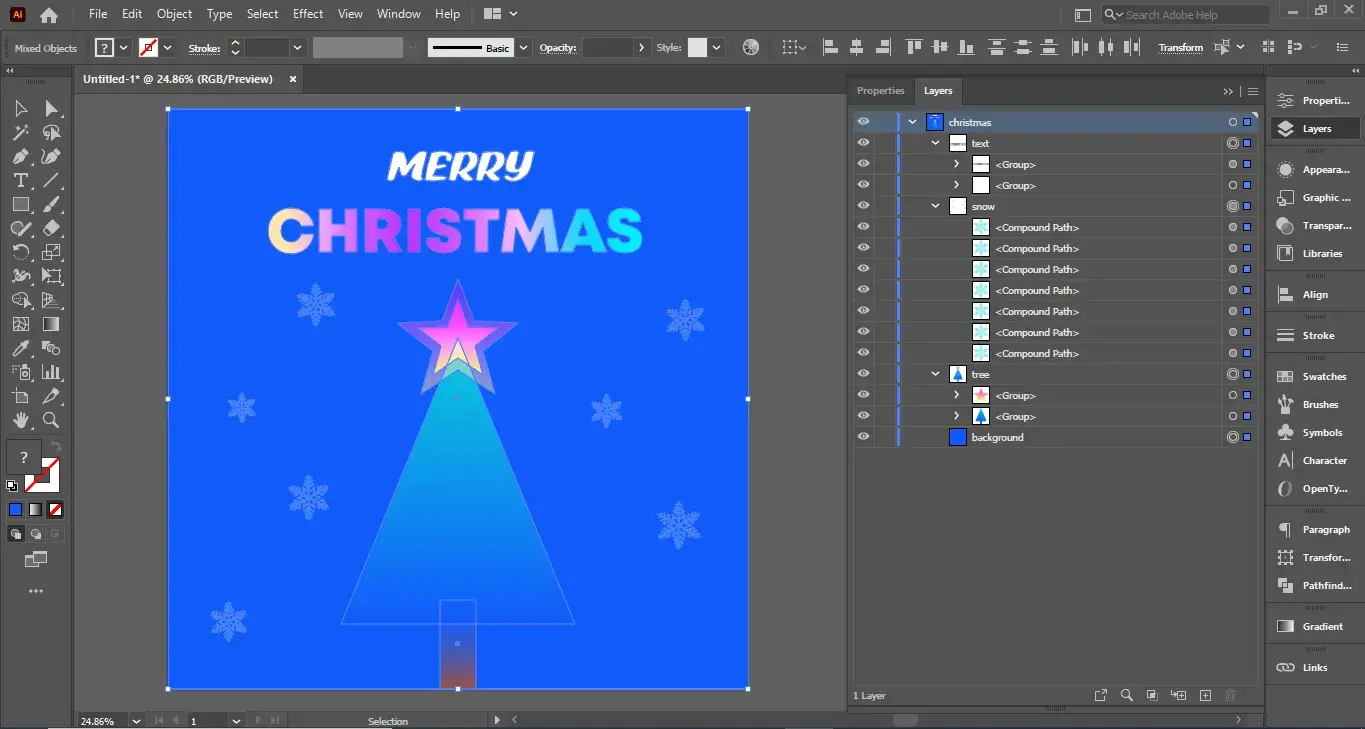This screenshot has height=729, width=1365.
Task: Delete the selected layer
Action: click(x=1230, y=695)
